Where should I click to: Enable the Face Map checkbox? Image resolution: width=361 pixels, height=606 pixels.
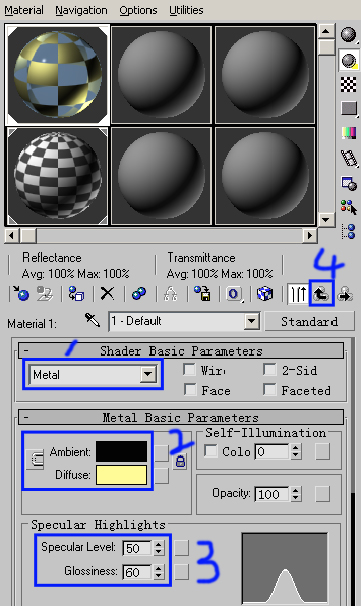(x=189, y=389)
